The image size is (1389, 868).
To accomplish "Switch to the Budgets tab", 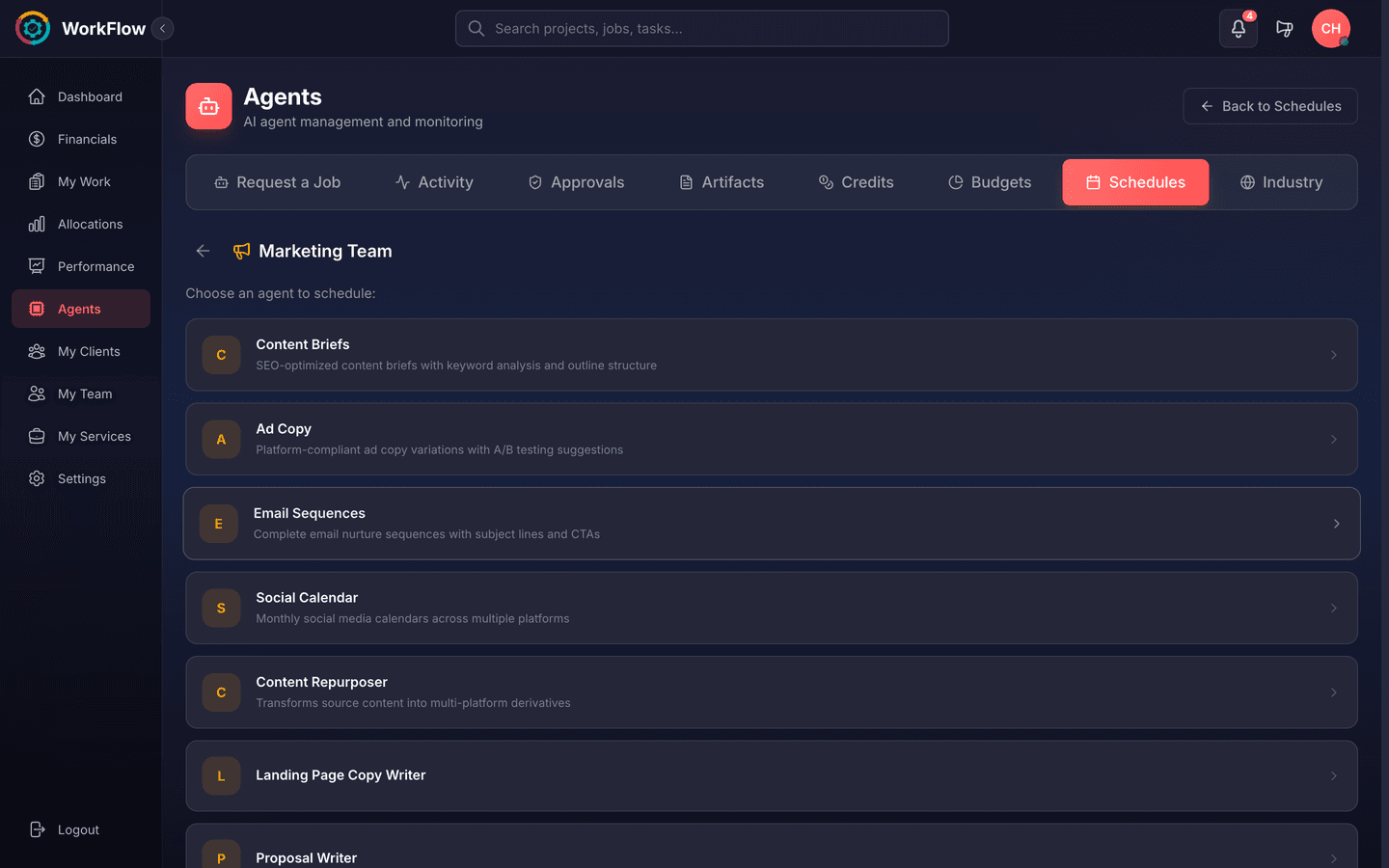I will [990, 182].
